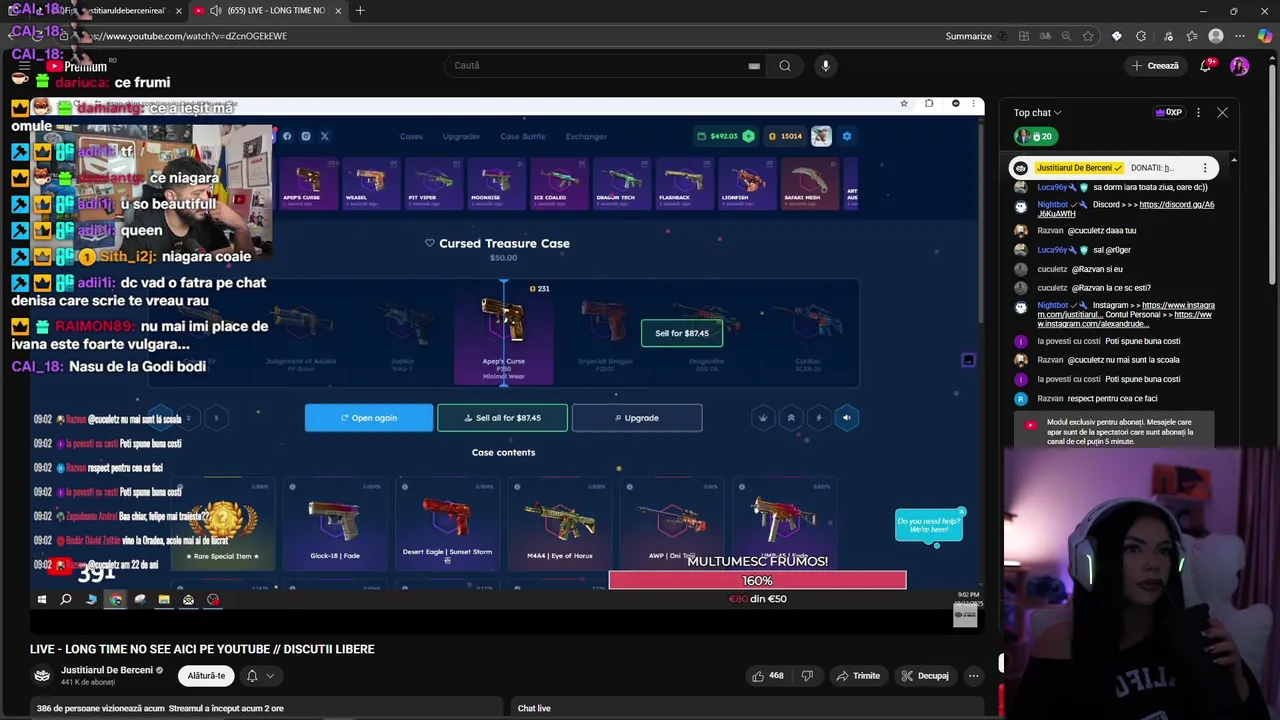The width and height of the screenshot is (1280, 720).
Task: Open the Discord link in chat
Action: [x=1125, y=209]
